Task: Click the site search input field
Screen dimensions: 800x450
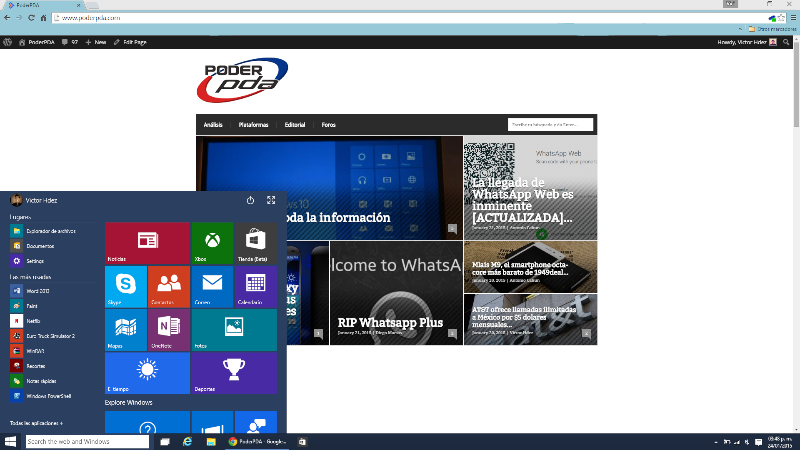Action: [x=551, y=124]
